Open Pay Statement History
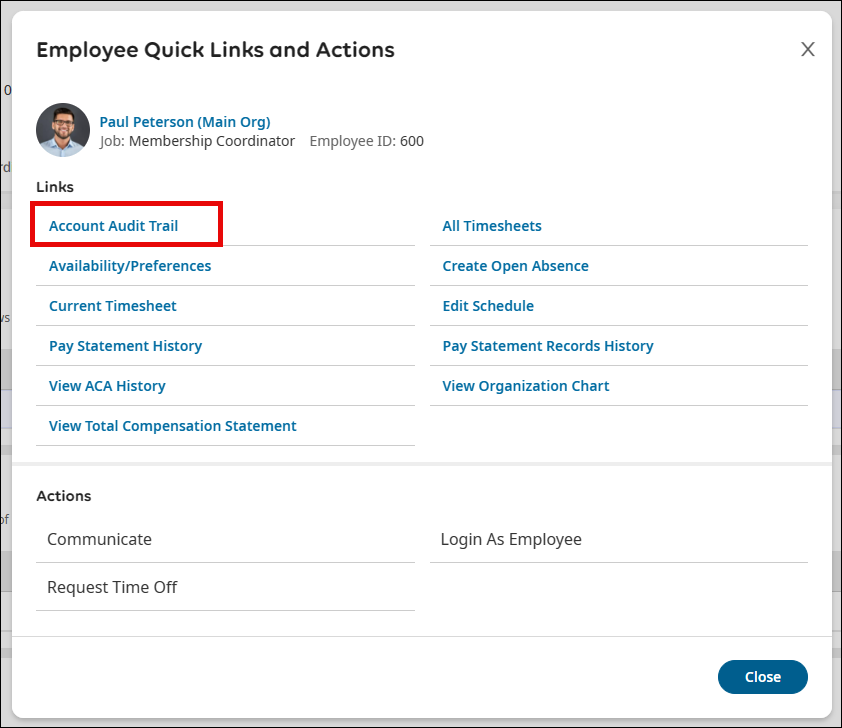Viewport: 842px width, 728px height. click(126, 346)
